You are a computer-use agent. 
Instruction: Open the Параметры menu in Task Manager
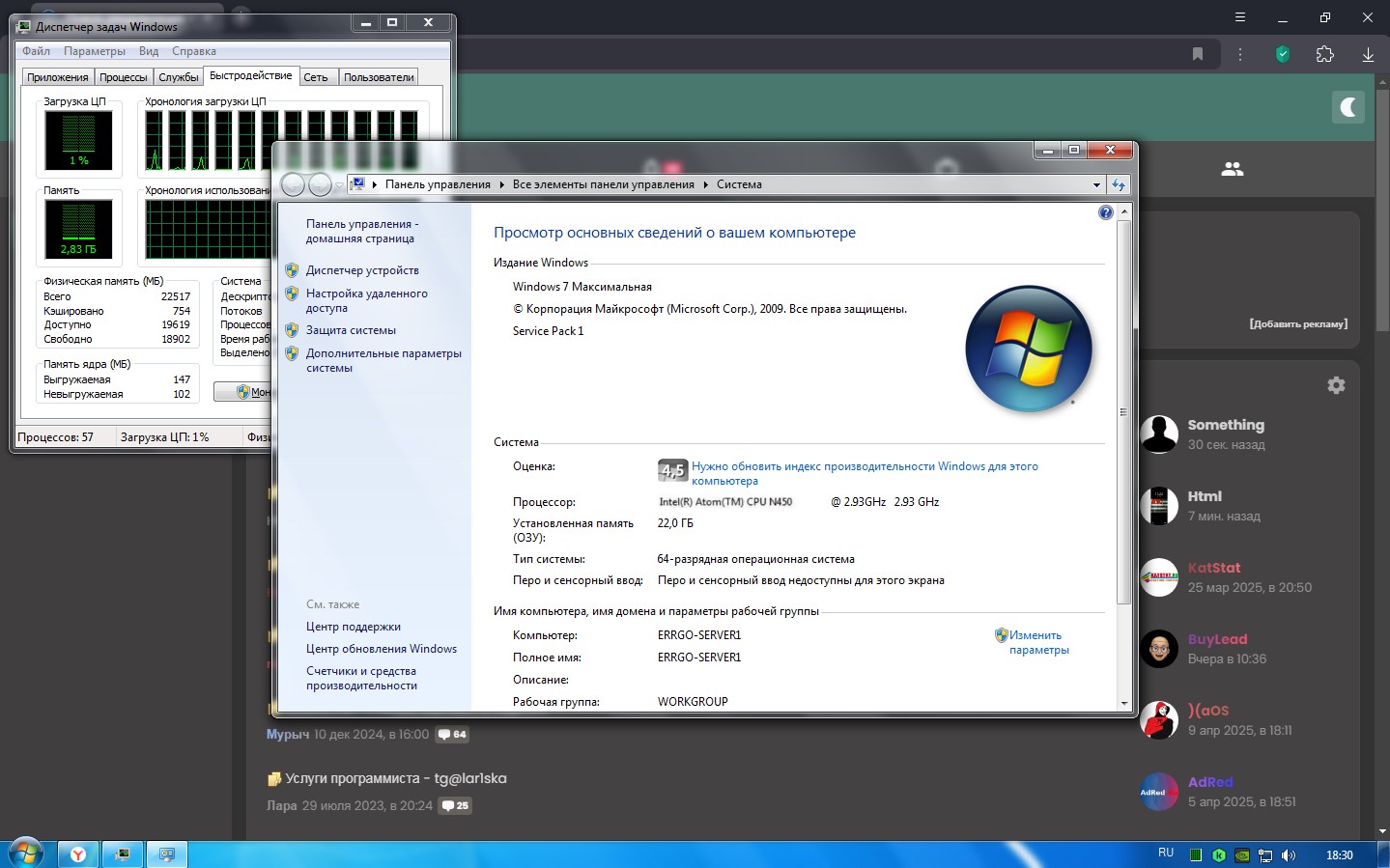[94, 51]
